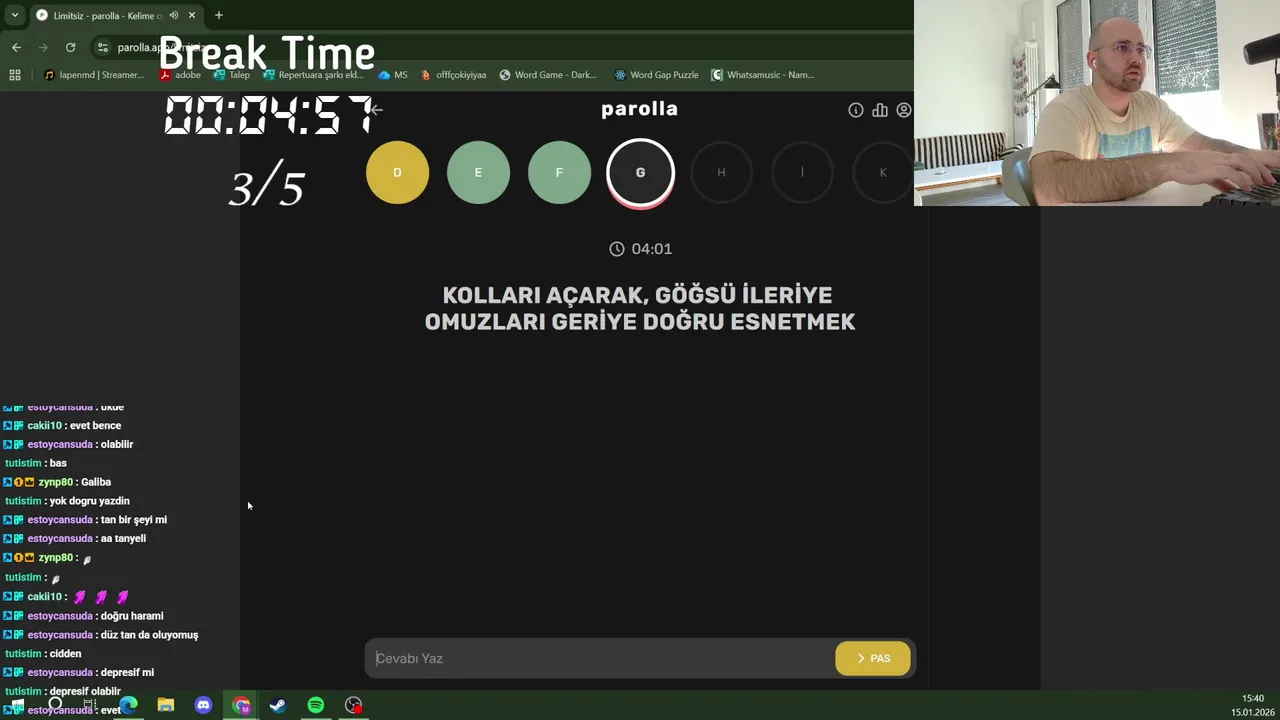This screenshot has width=1280, height=720.
Task: Select the green letter E circle
Action: [478, 172]
